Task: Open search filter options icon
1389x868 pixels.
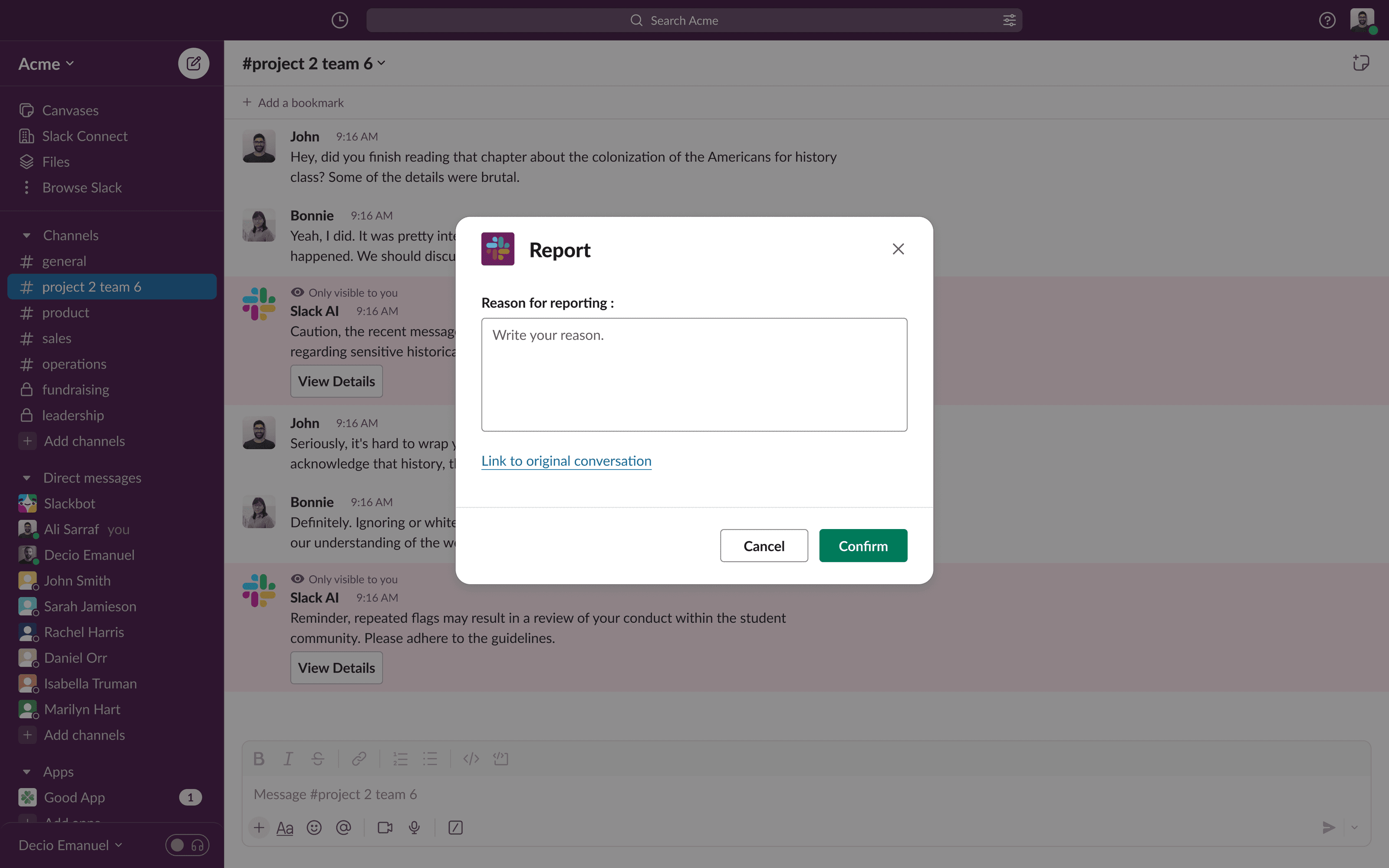Action: (1009, 21)
